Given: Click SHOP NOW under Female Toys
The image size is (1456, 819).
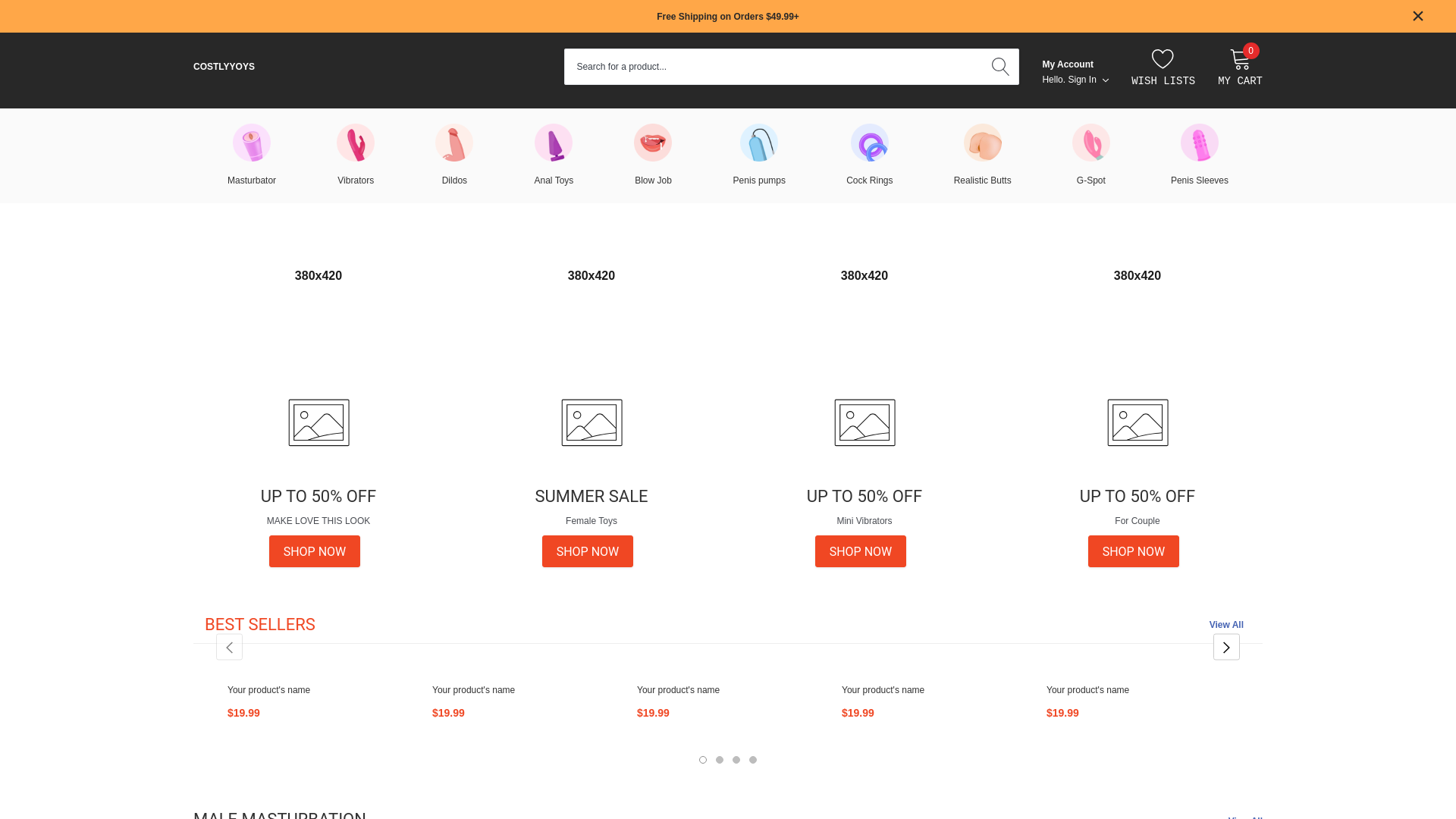Looking at the screenshot, I should [x=588, y=551].
